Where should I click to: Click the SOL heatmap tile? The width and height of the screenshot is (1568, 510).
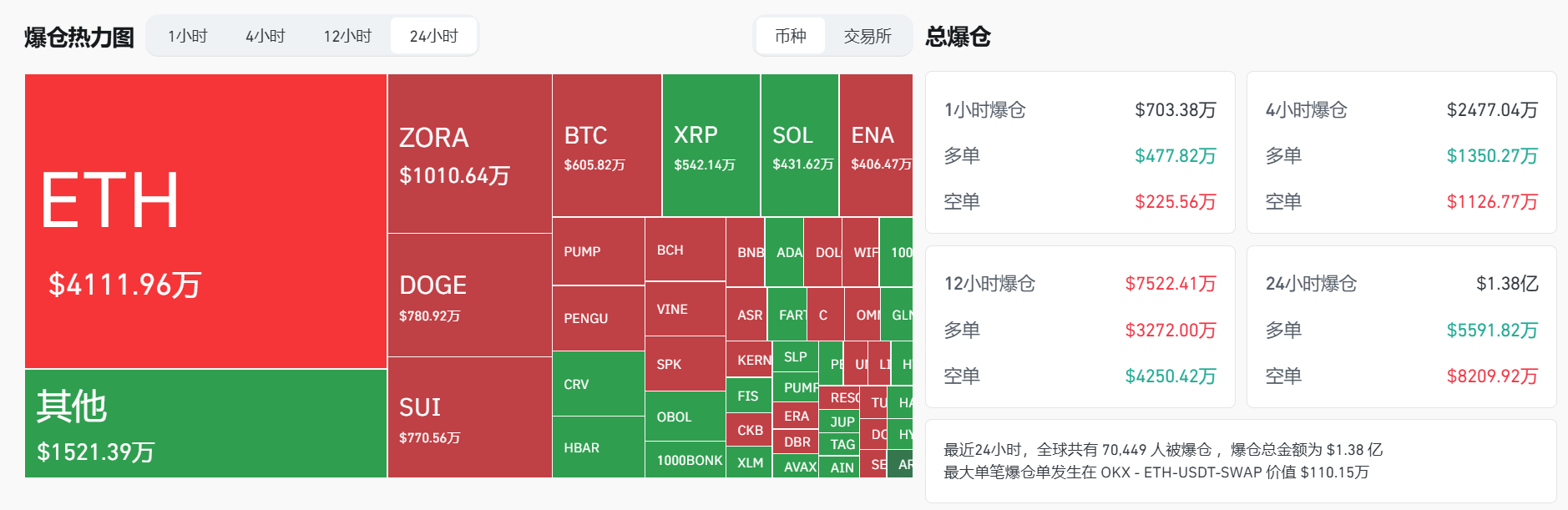tap(799, 145)
